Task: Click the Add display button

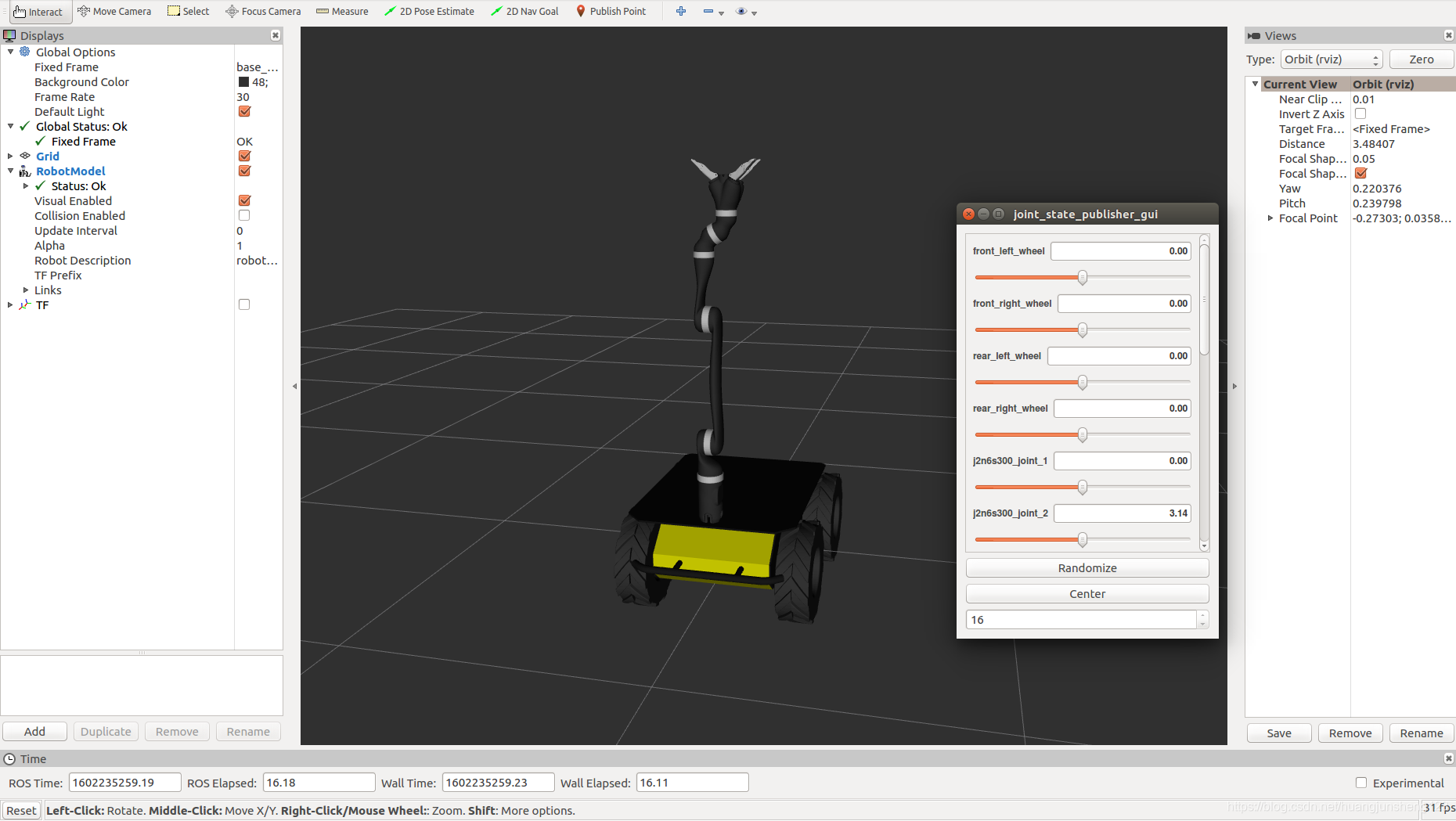Action: [34, 732]
